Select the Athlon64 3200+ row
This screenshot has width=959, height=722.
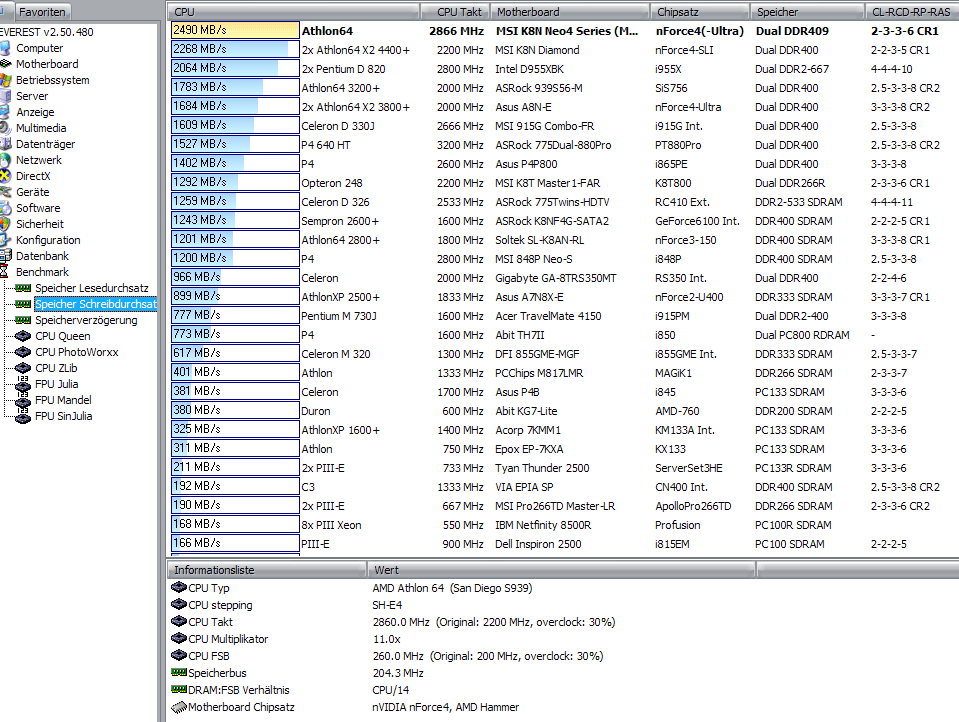(563, 88)
